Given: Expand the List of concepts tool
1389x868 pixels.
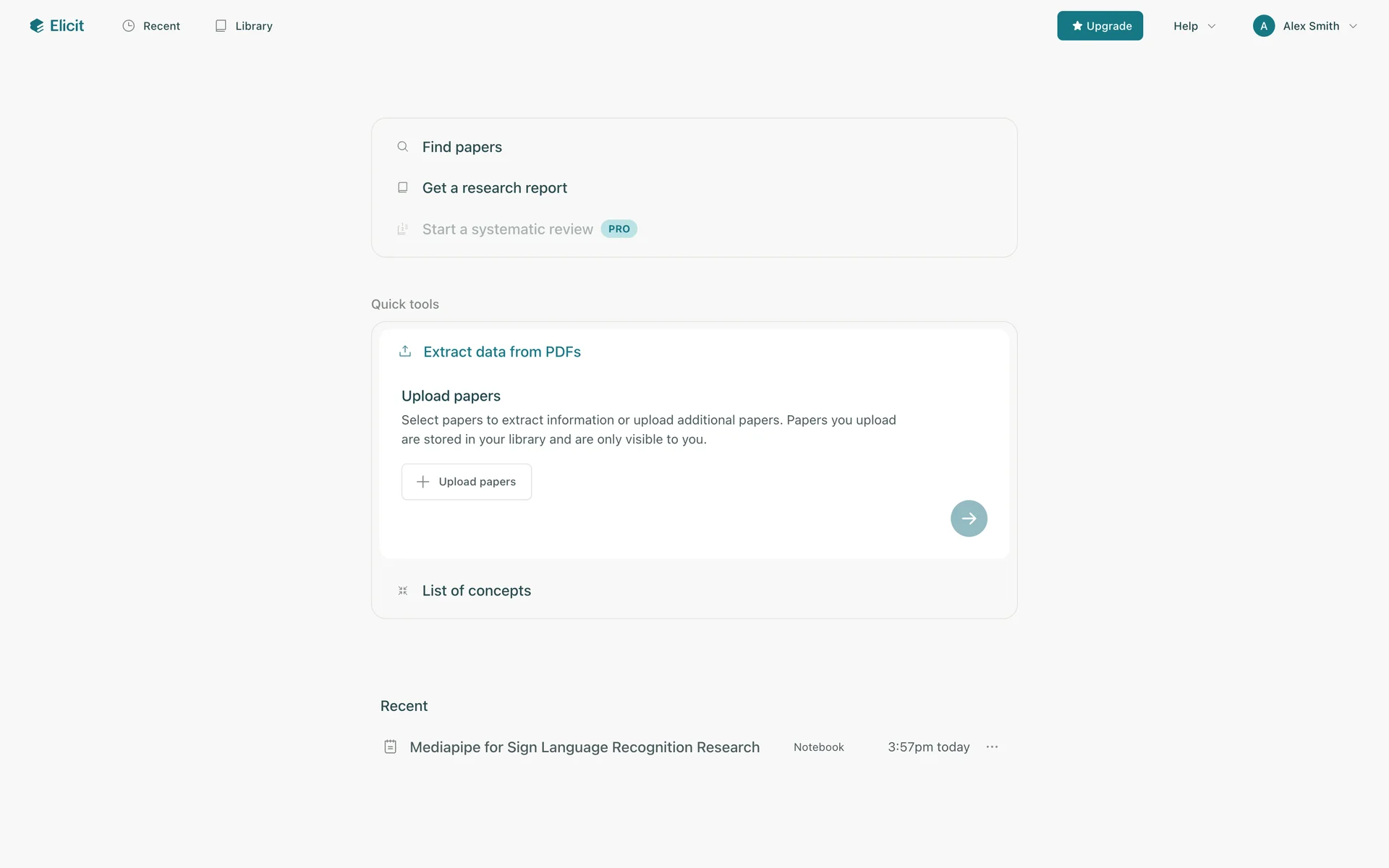Looking at the screenshot, I should (x=477, y=591).
